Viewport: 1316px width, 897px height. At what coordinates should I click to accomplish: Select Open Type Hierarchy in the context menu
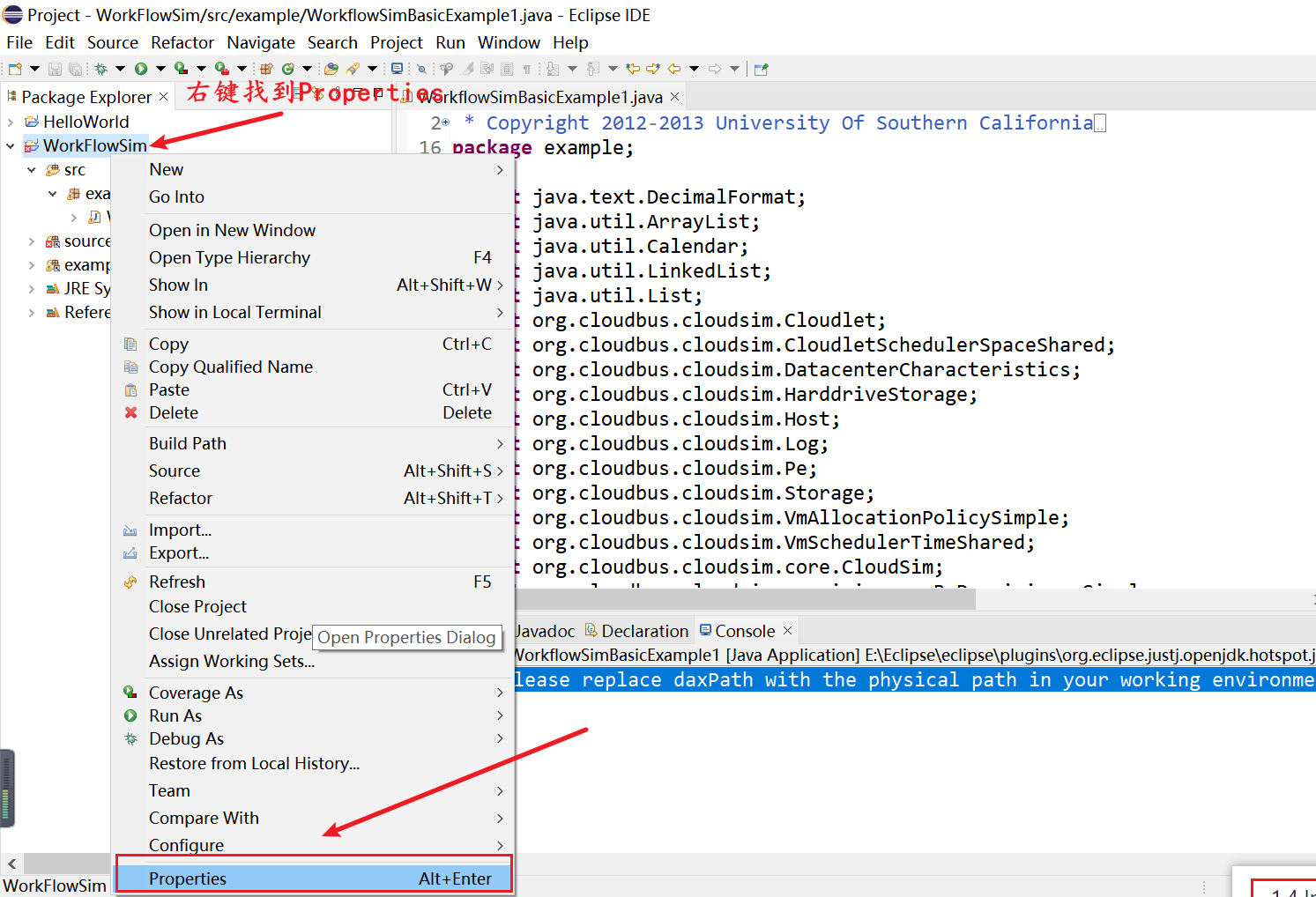[314, 257]
